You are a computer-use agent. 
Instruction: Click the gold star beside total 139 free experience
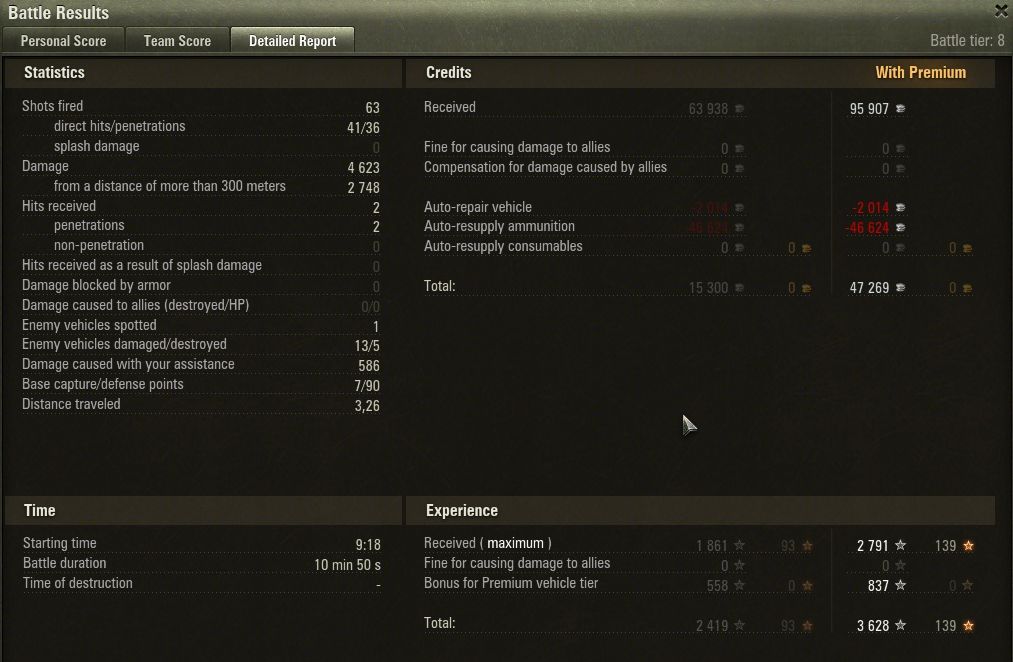click(x=968, y=625)
